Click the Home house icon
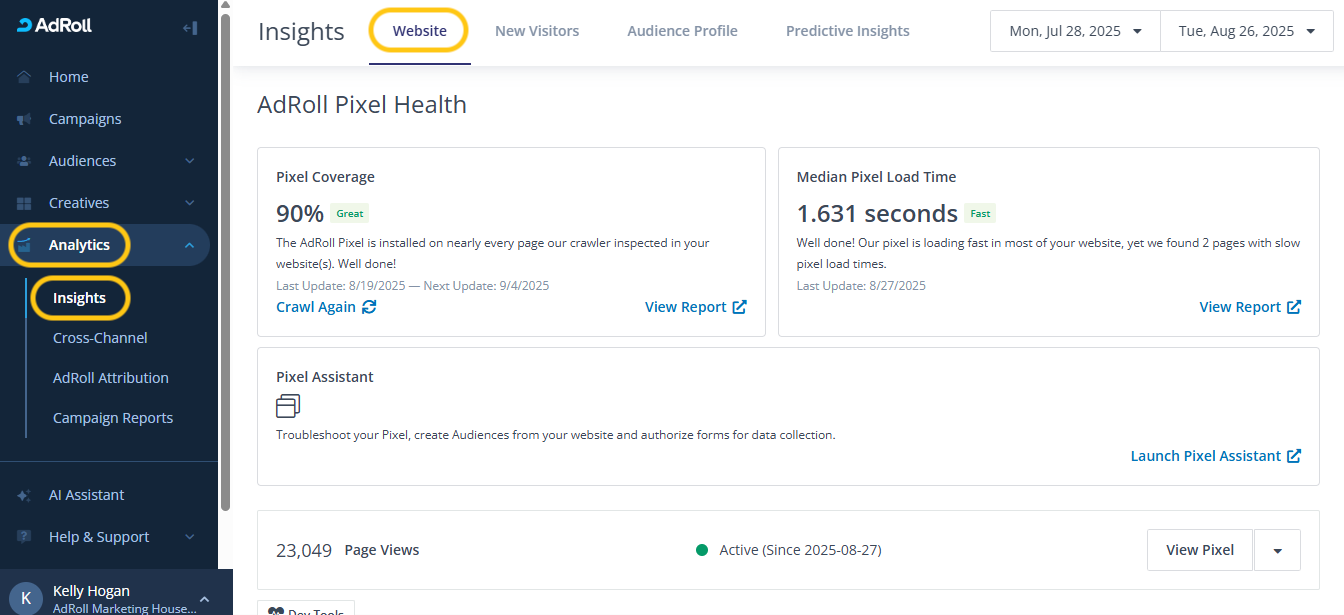This screenshot has width=1344, height=615. click(24, 77)
